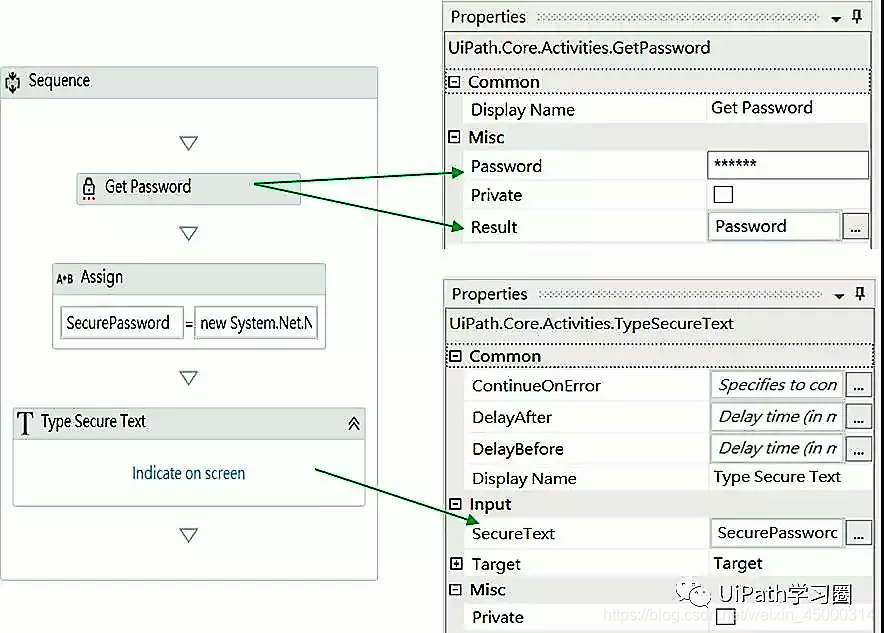Open TypeSecureText Properties panel options dropdown

[839, 296]
